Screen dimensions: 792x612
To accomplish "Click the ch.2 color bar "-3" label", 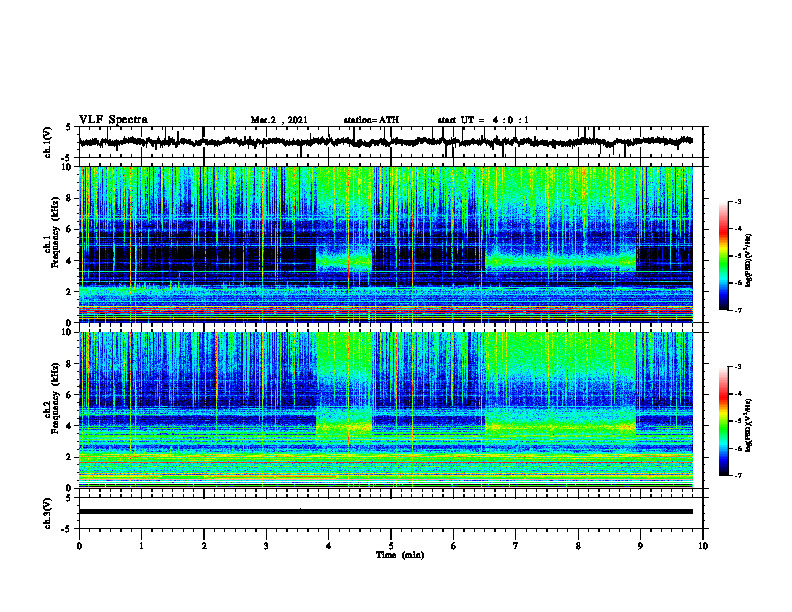I will 738,367.
